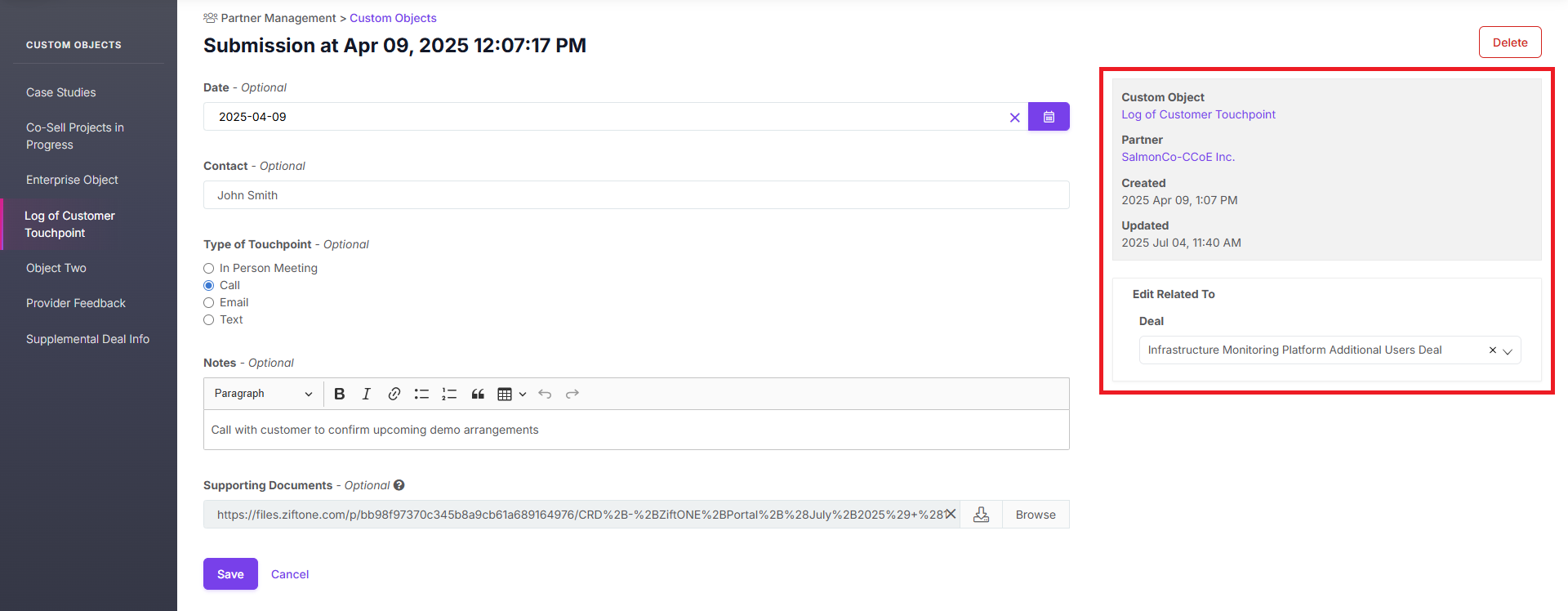Choose Email as touchpoint type
This screenshot has width=1568, height=611.
click(x=208, y=302)
